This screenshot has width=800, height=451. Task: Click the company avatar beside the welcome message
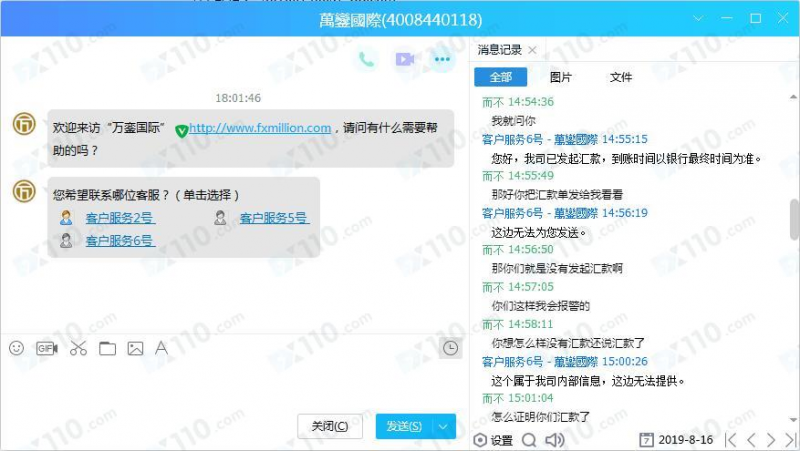(x=24, y=123)
